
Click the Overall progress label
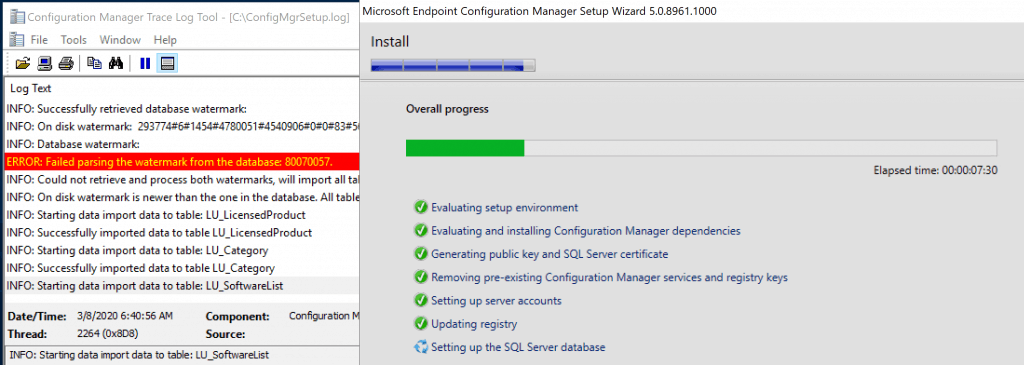click(x=447, y=109)
